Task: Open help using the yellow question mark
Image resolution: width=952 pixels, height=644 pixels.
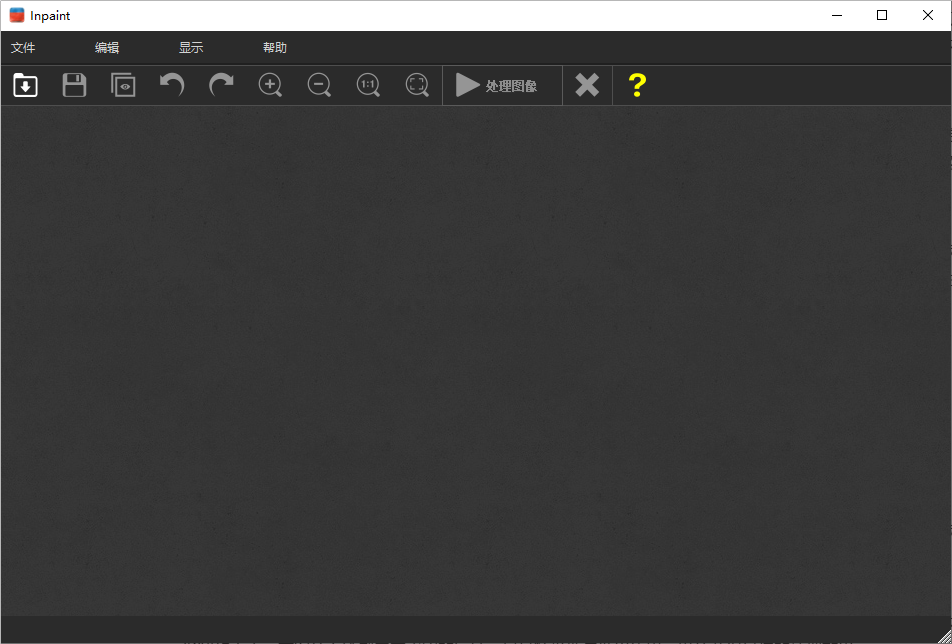Action: click(636, 85)
